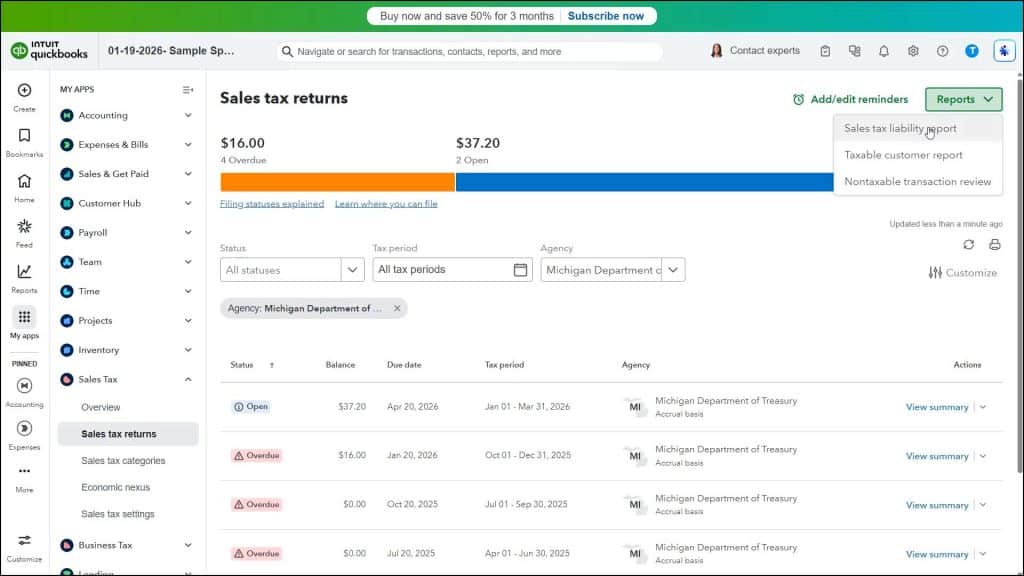
Task: Refresh the sales tax returns list
Action: coord(968,243)
